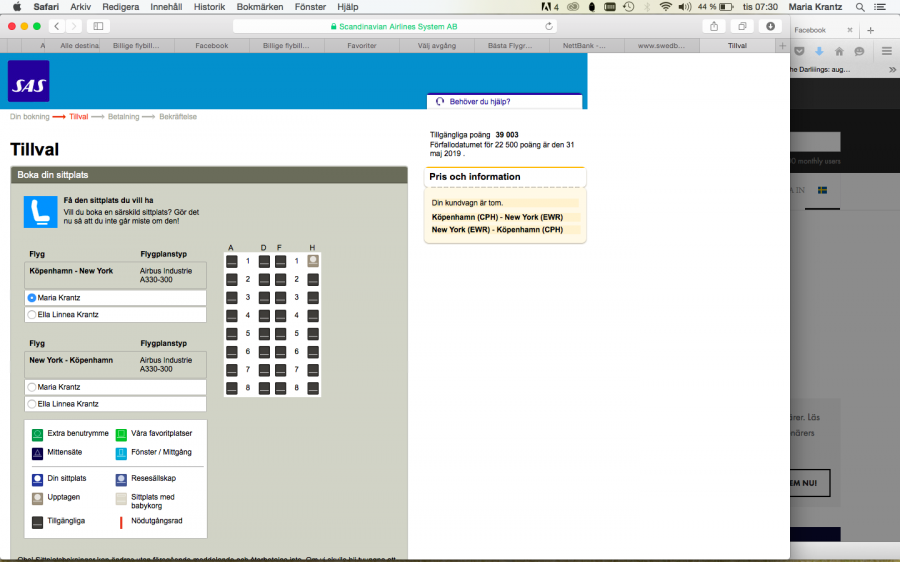This screenshot has width=900, height=562.
Task: Select seat 1F on the seat map
Action: 280,262
